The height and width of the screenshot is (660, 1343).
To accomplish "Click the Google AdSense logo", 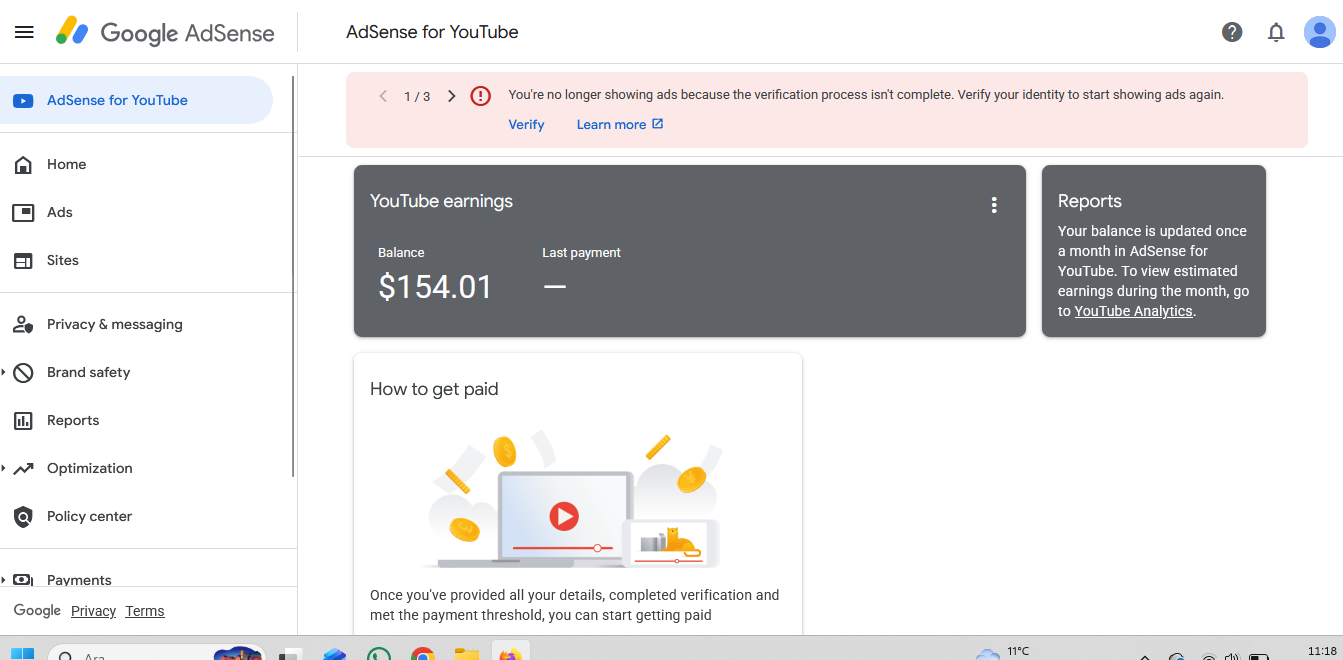I will [x=165, y=32].
